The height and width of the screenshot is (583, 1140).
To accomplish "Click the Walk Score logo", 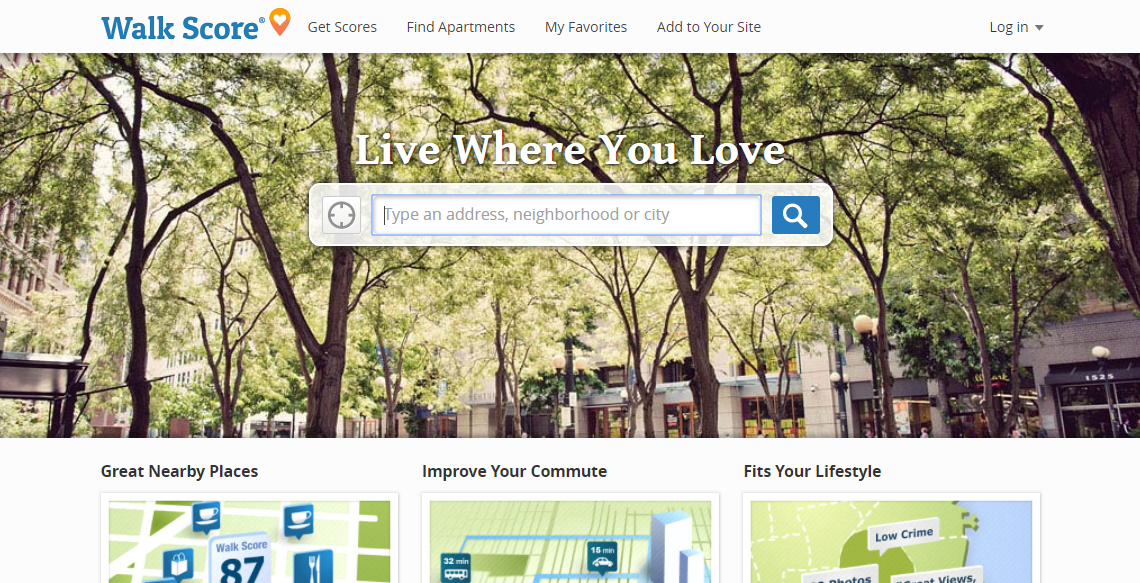I will (183, 26).
